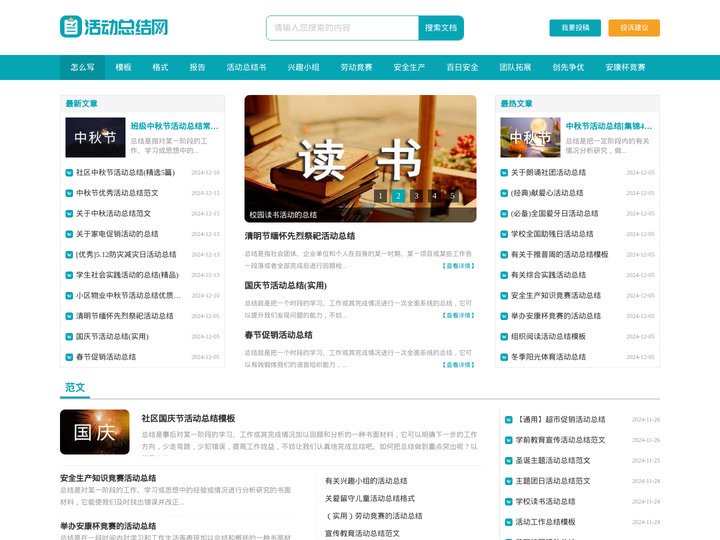The width and height of the screenshot is (720, 540).
Task: Open the 安全生产 navigation item
Action: click(x=409, y=68)
